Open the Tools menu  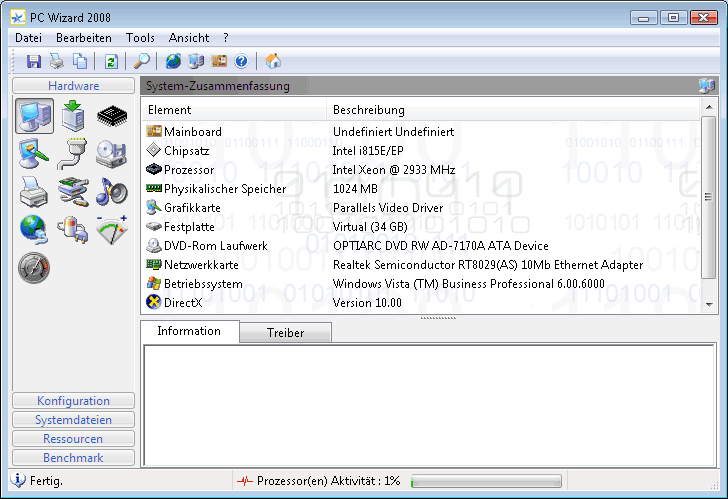coord(140,38)
